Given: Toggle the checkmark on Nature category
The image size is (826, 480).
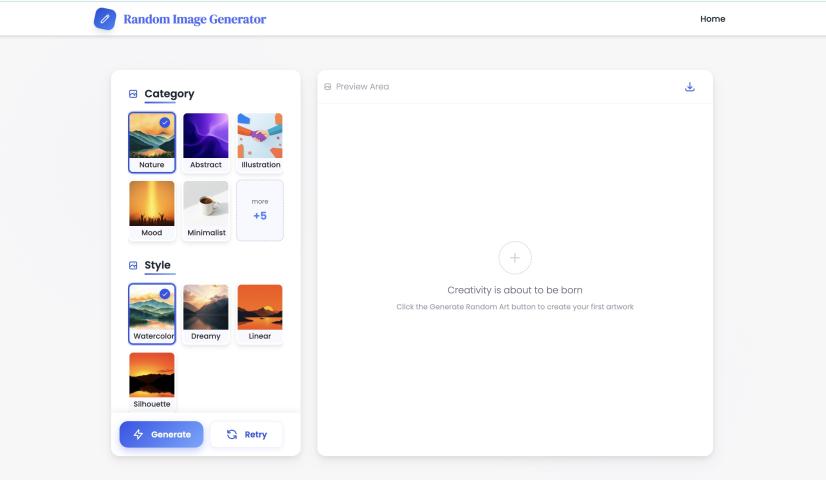Looking at the screenshot, I should click(x=165, y=122).
